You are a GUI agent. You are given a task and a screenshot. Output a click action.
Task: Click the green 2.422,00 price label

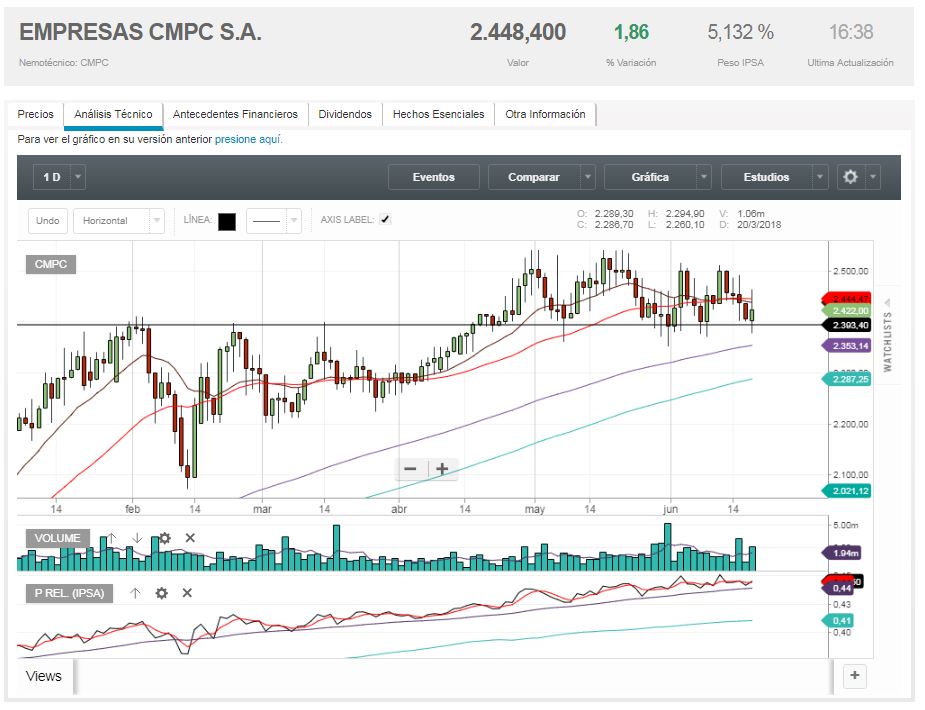point(847,311)
